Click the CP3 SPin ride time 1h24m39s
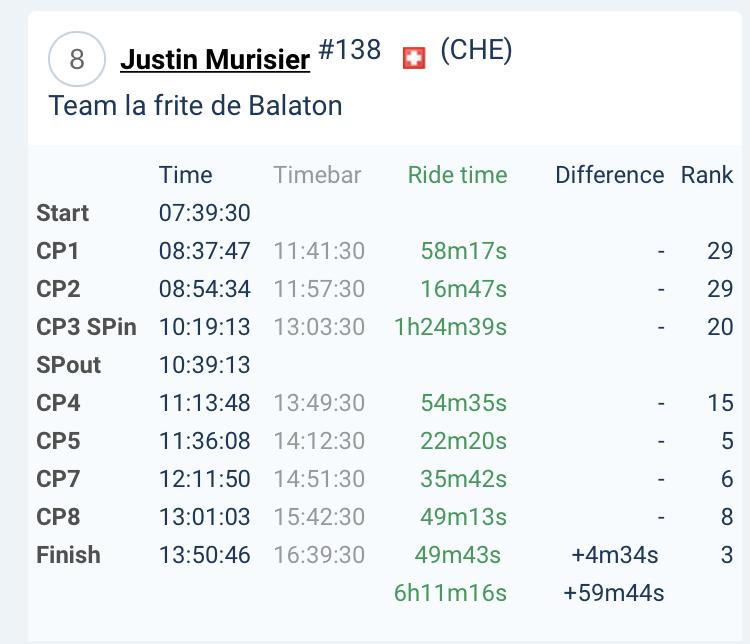This screenshot has width=750, height=644. (451, 327)
